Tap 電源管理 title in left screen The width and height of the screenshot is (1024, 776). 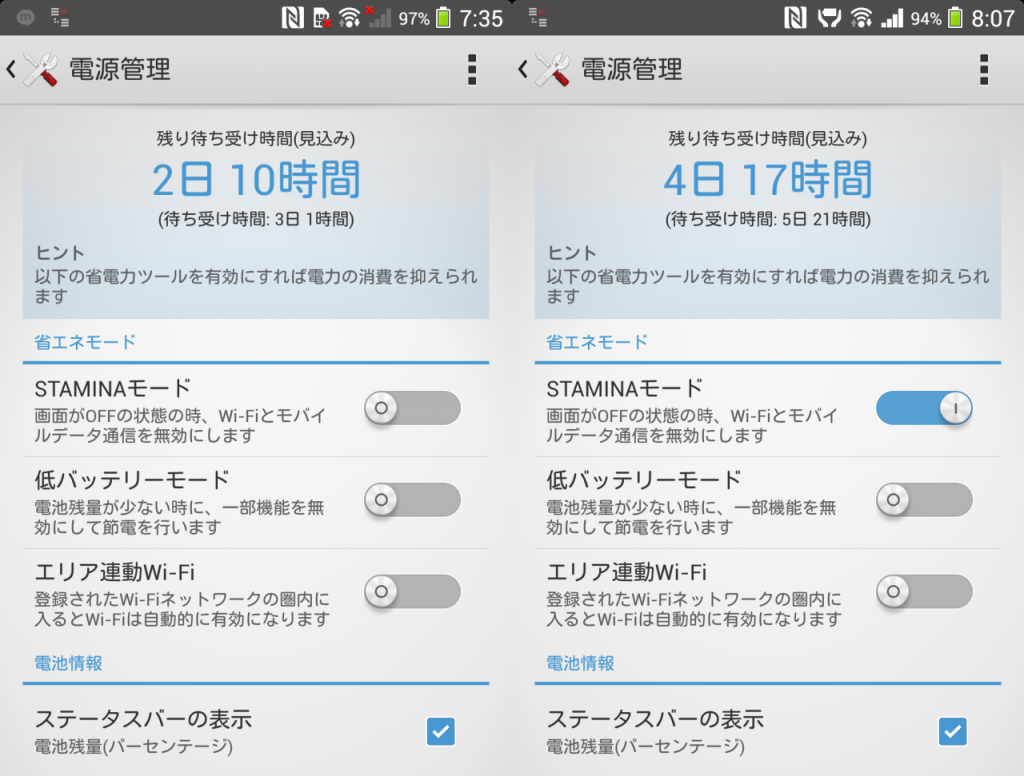(120, 70)
